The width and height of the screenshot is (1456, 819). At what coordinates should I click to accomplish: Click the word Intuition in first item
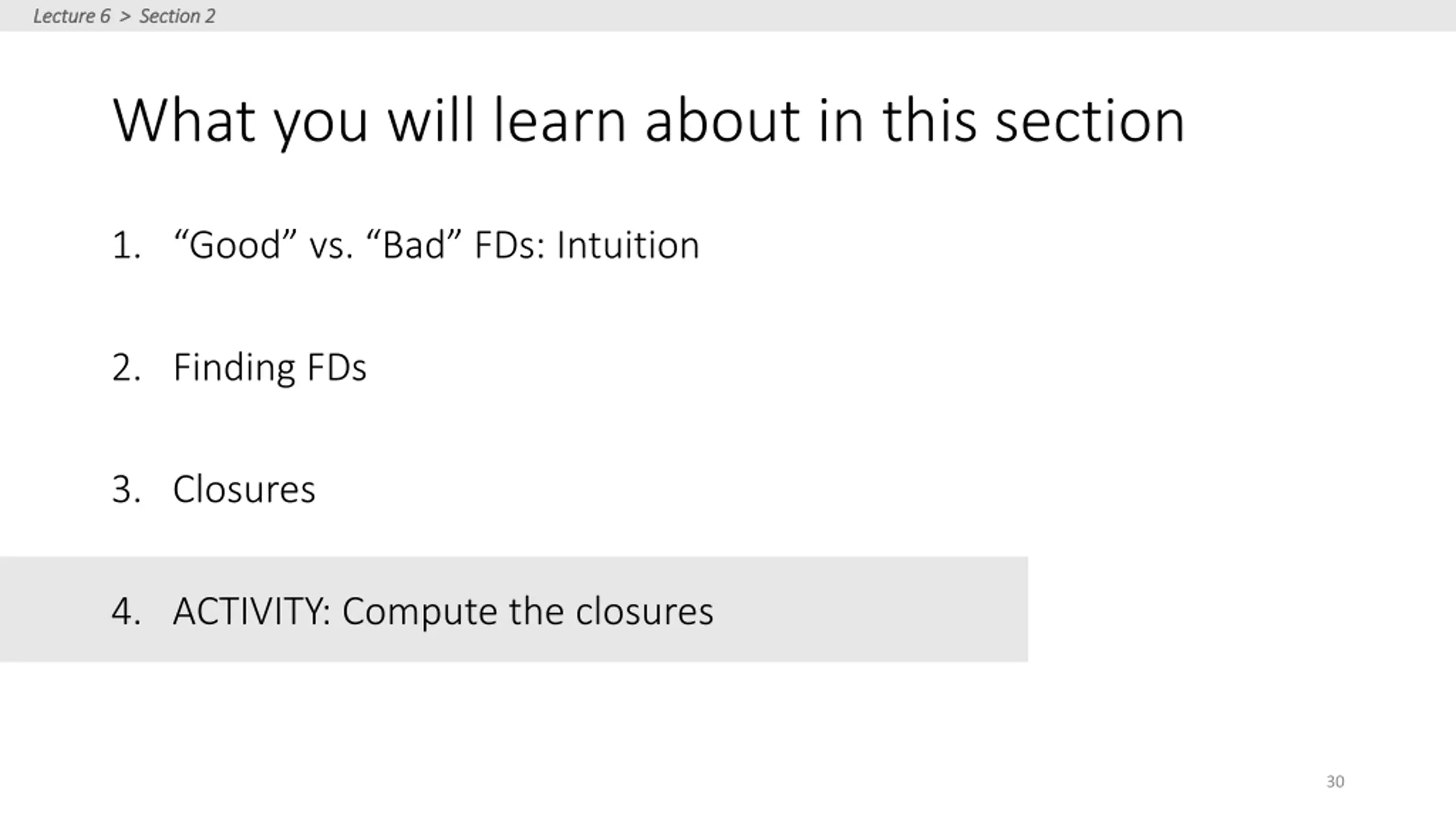point(628,245)
